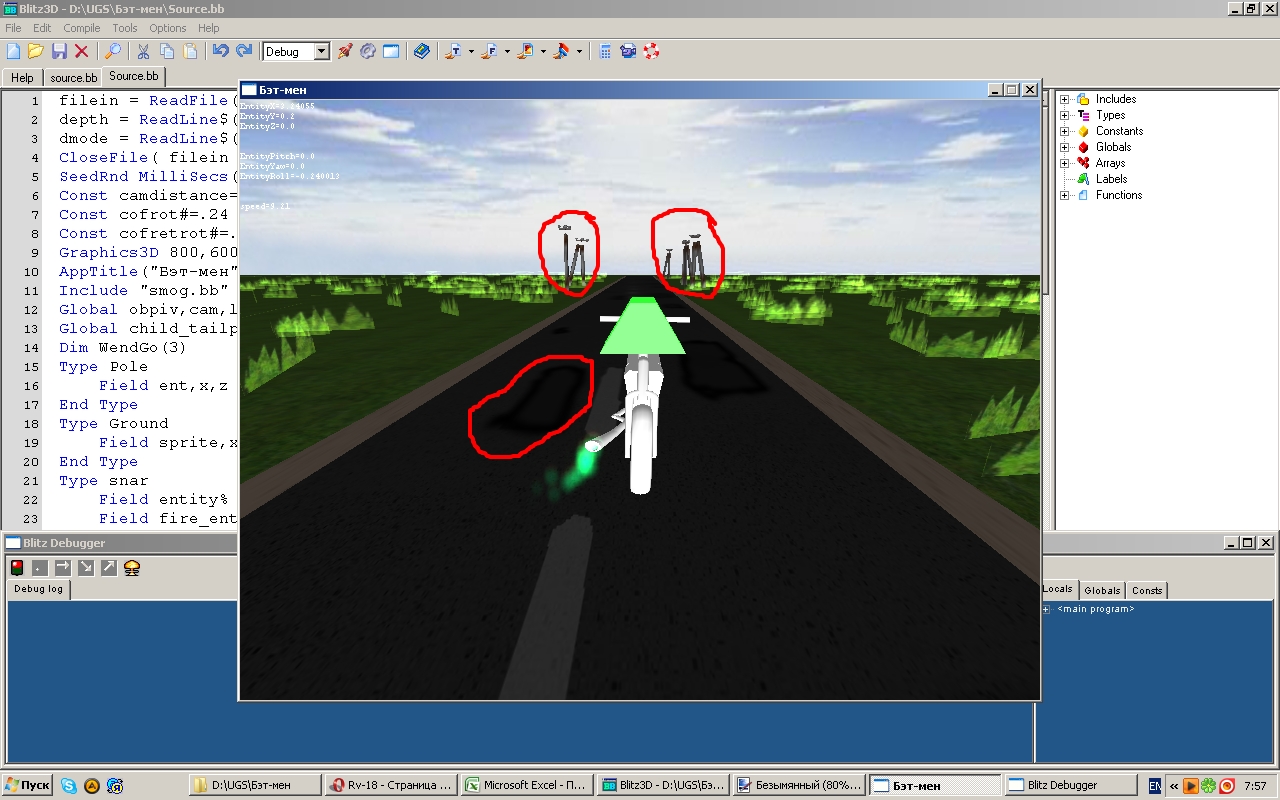The height and width of the screenshot is (800, 1280).
Task: Click the magnifying glass Find icon
Action: click(x=113, y=51)
